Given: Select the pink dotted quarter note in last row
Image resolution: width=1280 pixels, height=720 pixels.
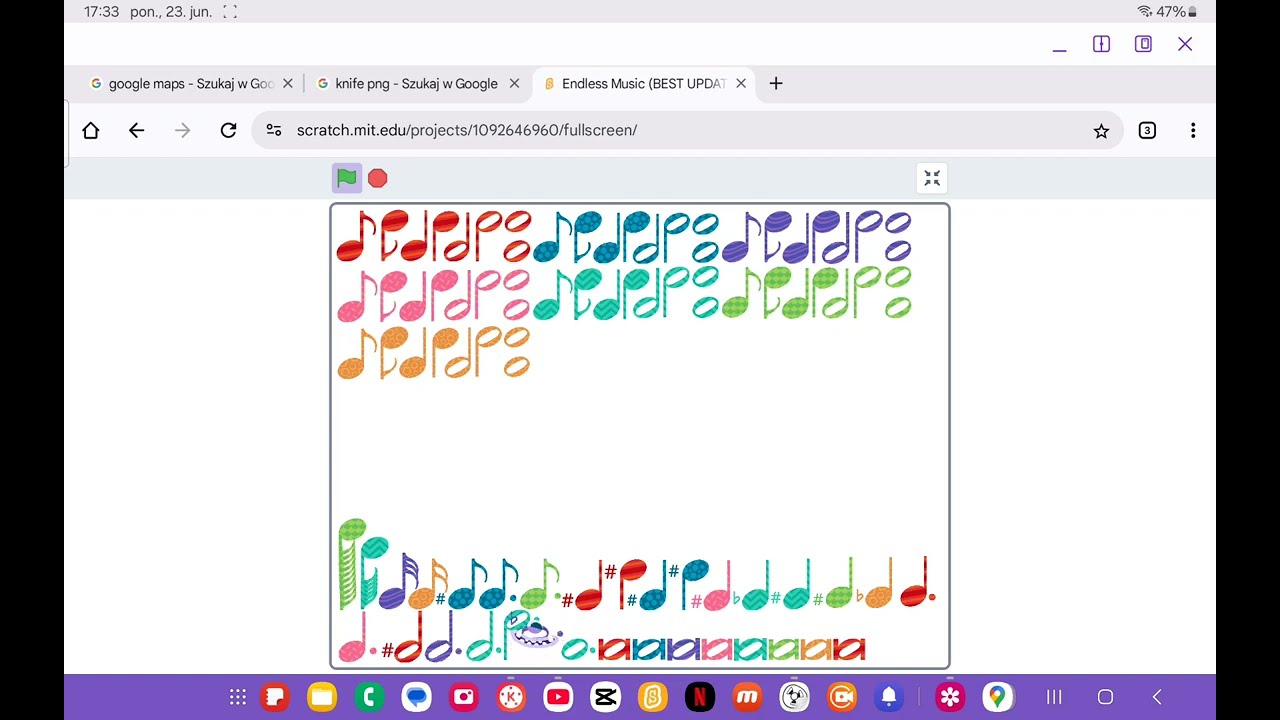Looking at the screenshot, I should pyautogui.click(x=357, y=638).
